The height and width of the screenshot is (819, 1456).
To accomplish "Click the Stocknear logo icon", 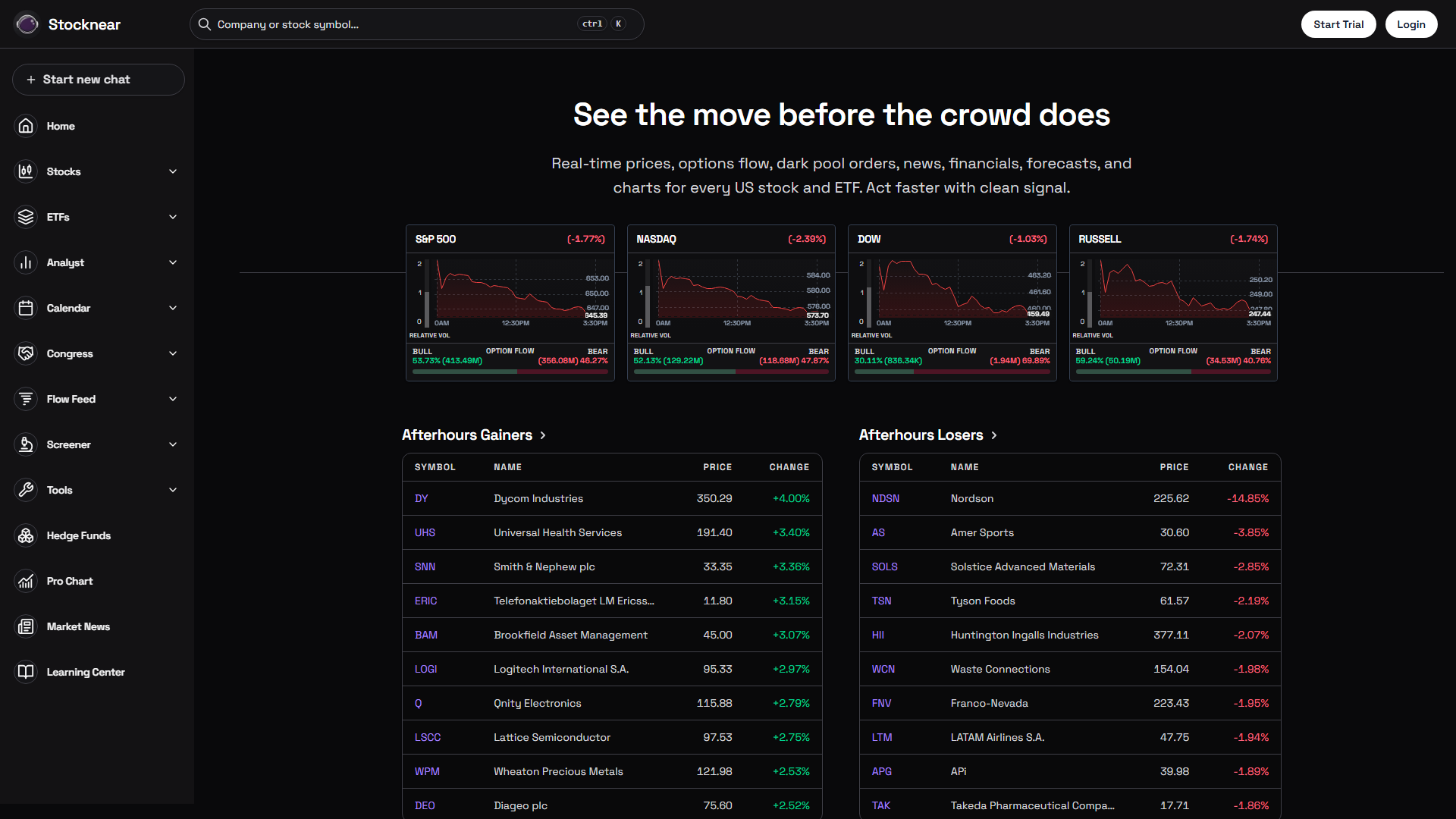I will tap(27, 24).
